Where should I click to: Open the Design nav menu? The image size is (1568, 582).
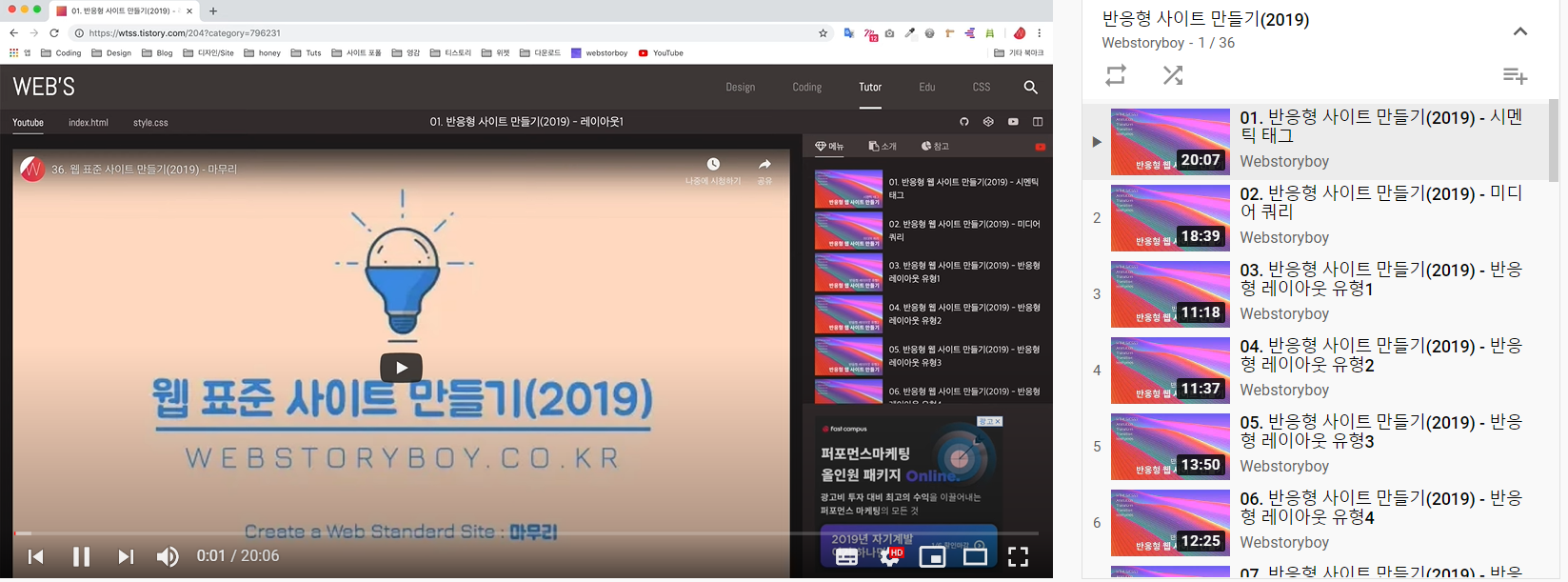pos(741,87)
